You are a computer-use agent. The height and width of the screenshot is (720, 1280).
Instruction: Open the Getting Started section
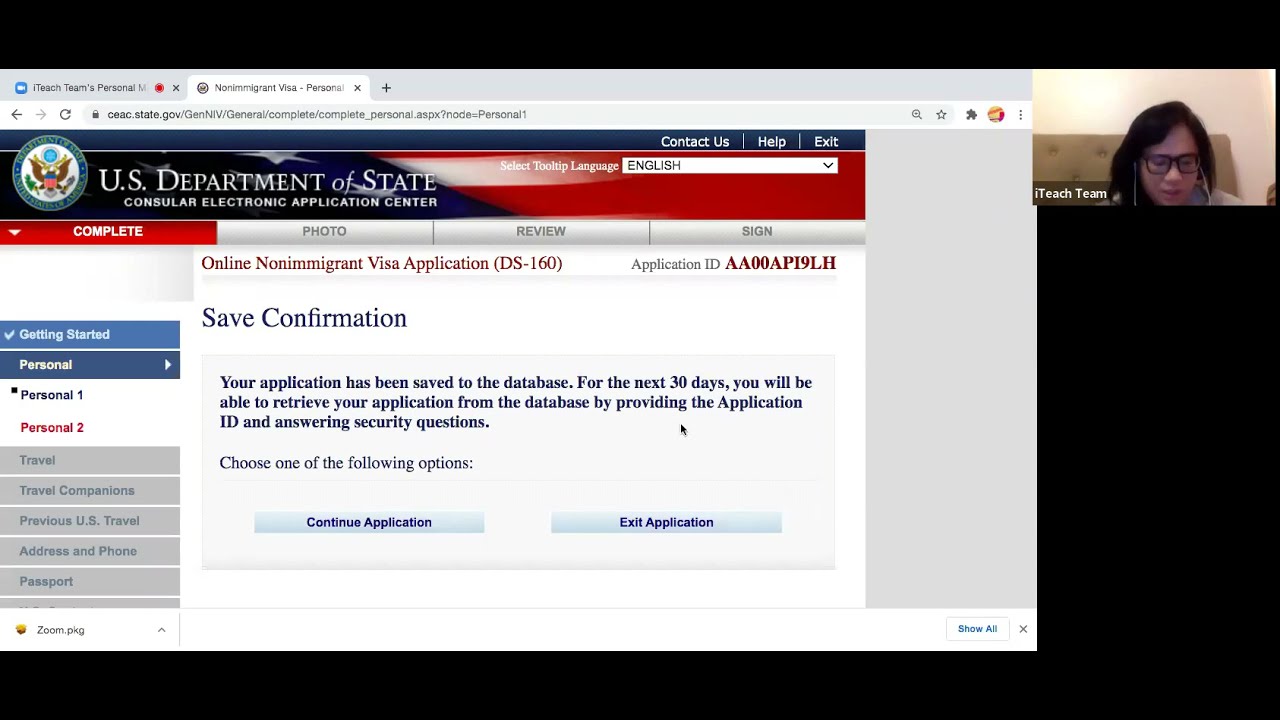(90, 334)
